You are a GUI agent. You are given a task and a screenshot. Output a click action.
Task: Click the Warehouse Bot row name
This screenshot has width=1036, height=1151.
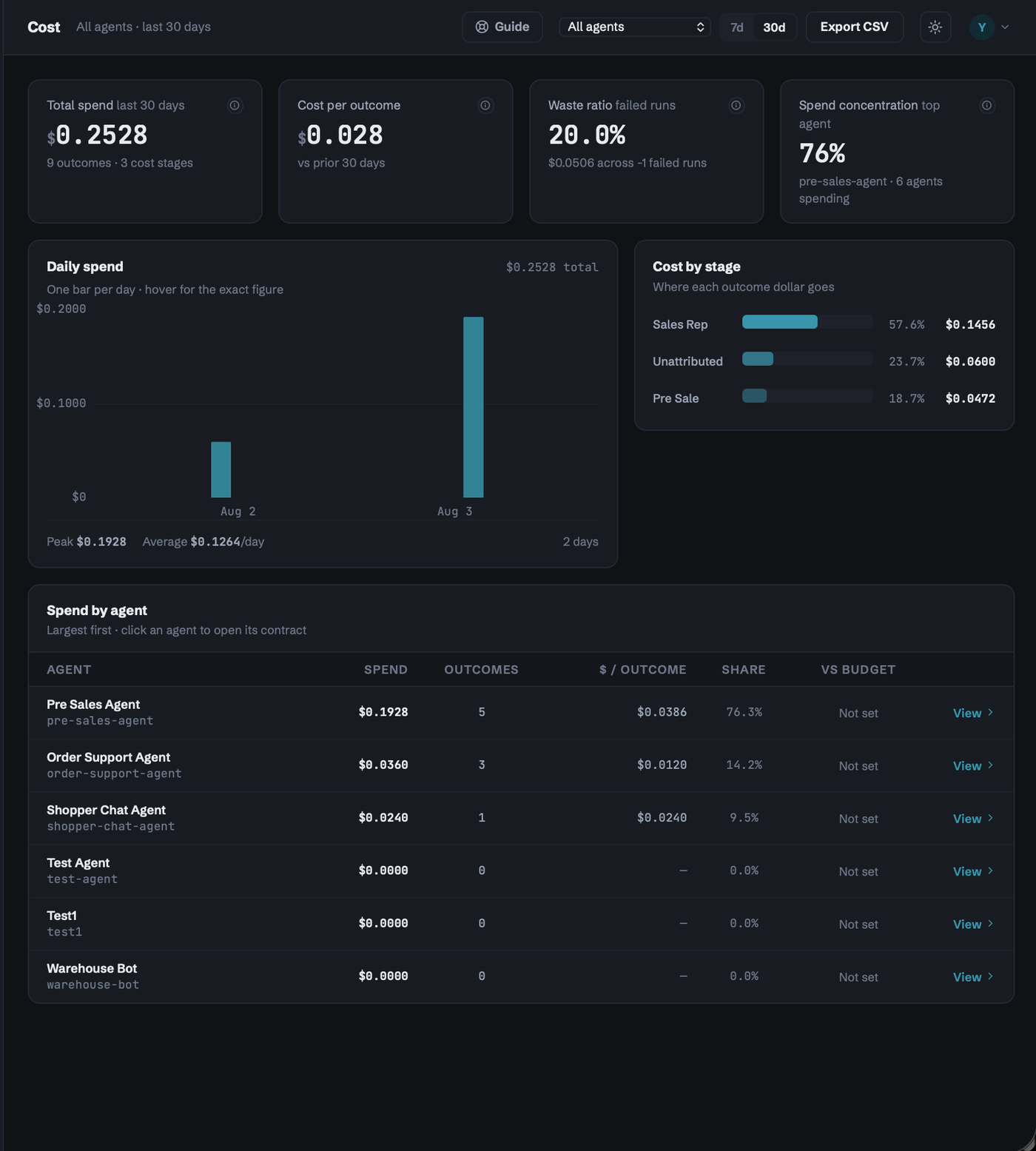coord(92,968)
